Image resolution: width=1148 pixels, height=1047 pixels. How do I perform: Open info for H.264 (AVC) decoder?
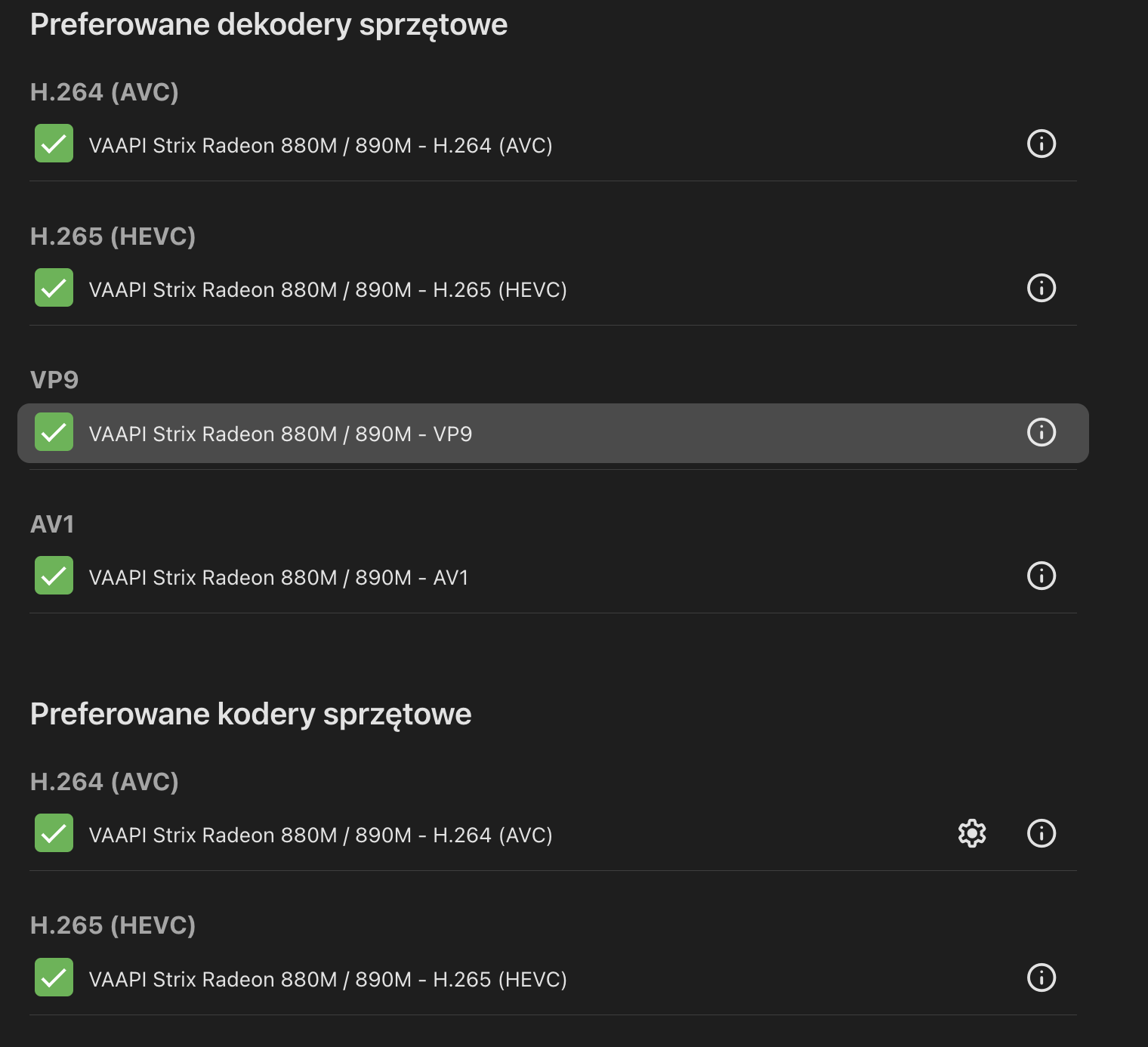(1042, 144)
